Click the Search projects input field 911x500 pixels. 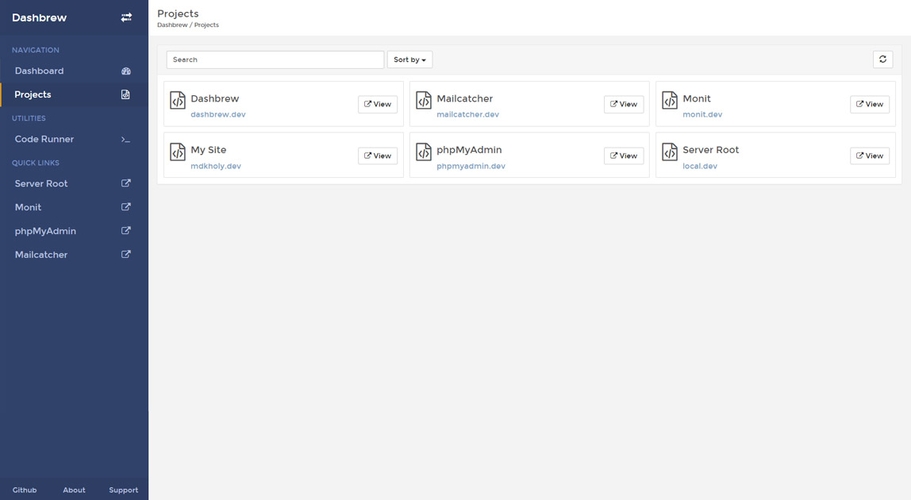(x=275, y=60)
